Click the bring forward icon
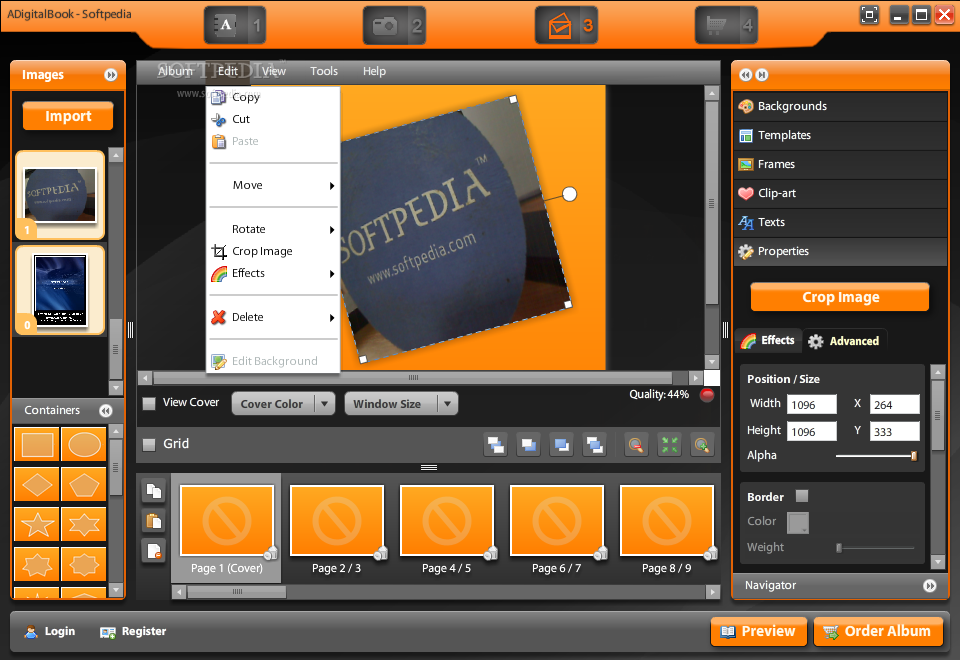This screenshot has height=660, width=960. pyautogui.click(x=528, y=445)
